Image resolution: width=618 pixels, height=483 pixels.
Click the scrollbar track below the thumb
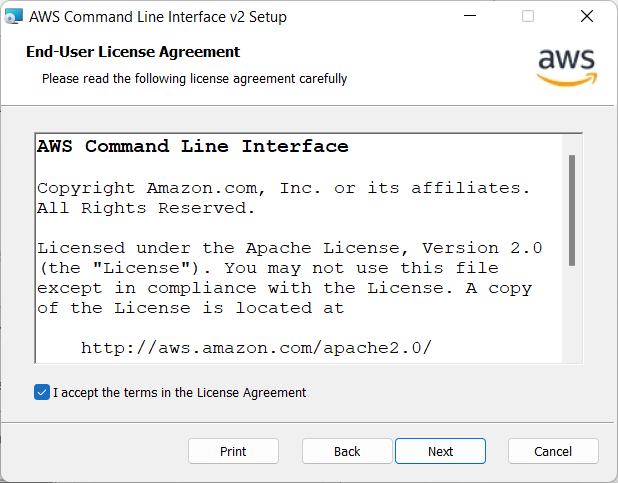click(572, 320)
